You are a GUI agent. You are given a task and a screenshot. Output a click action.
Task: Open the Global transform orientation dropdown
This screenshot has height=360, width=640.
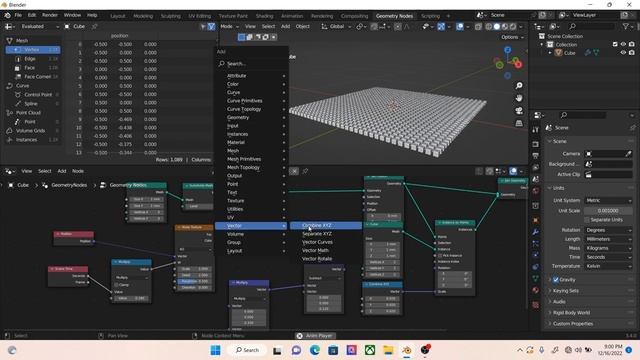coord(336,27)
